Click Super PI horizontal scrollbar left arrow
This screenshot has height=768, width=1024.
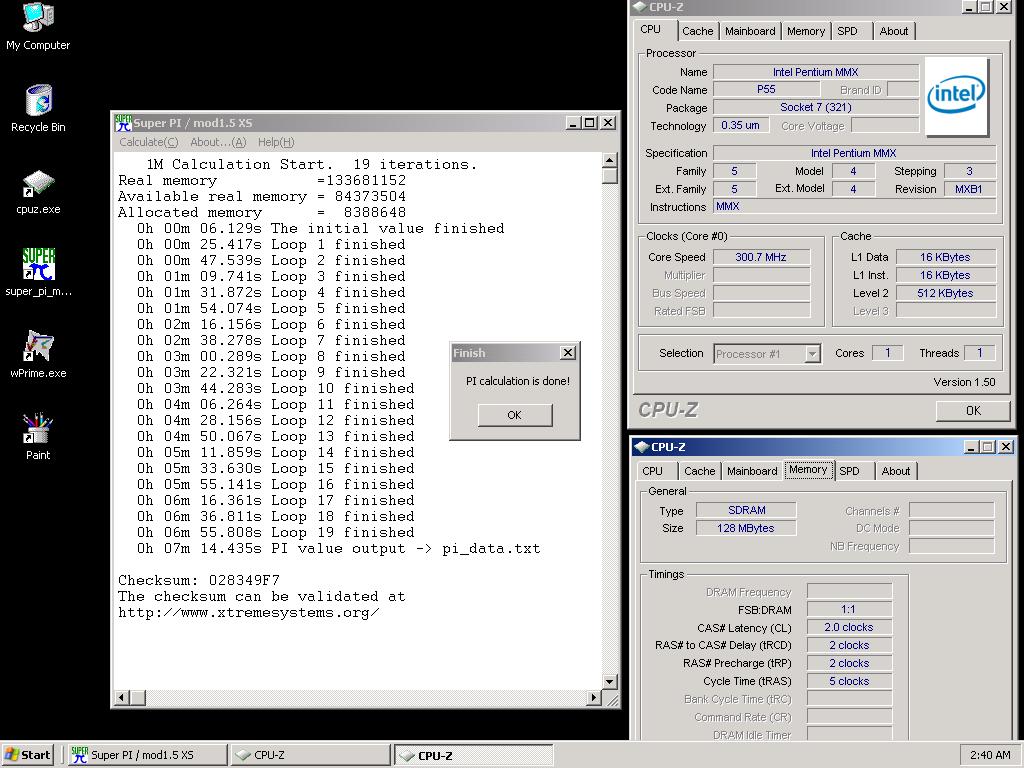tap(121, 697)
